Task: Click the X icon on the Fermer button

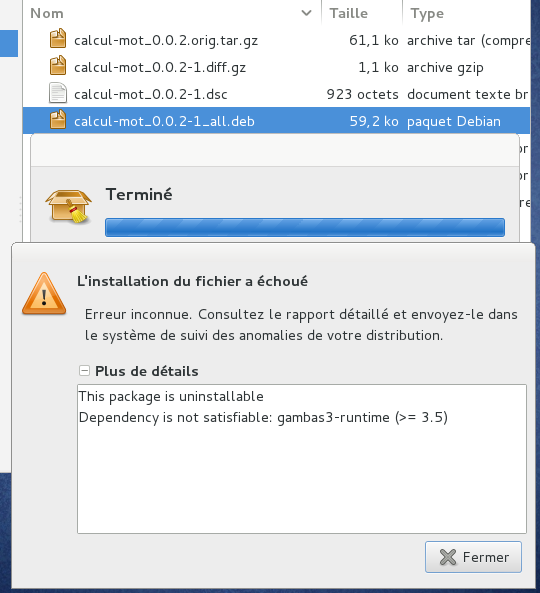Action: (x=448, y=557)
